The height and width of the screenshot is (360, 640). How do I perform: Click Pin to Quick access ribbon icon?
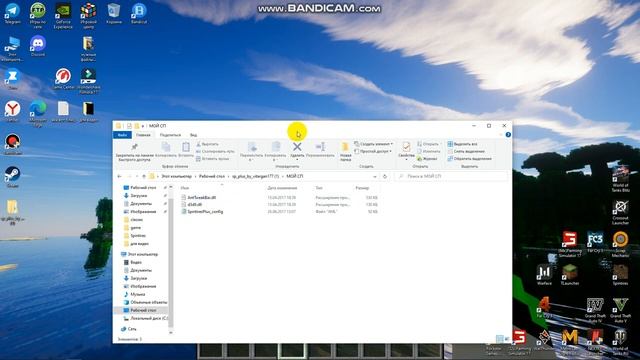pos(134,147)
